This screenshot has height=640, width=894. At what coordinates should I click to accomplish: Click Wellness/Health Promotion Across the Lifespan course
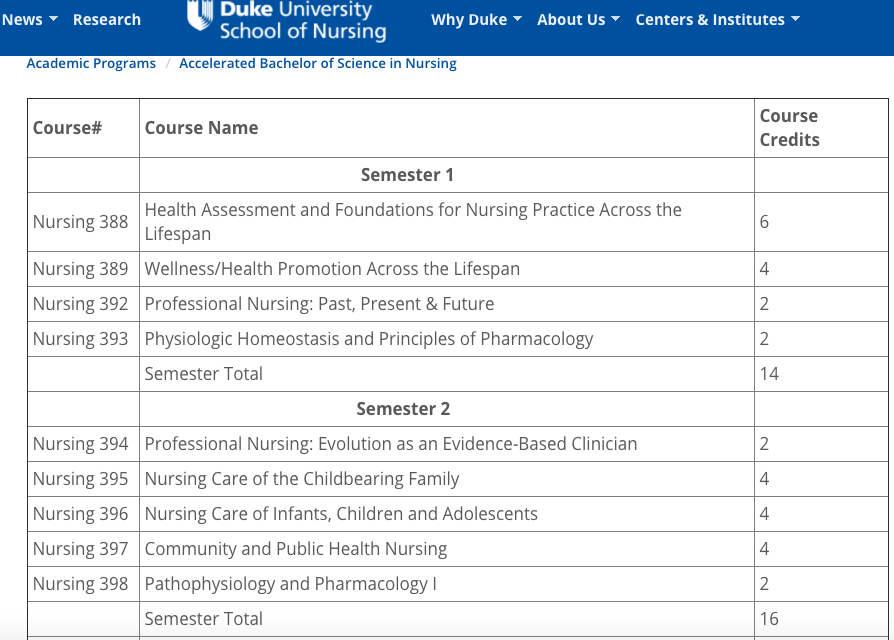point(332,269)
